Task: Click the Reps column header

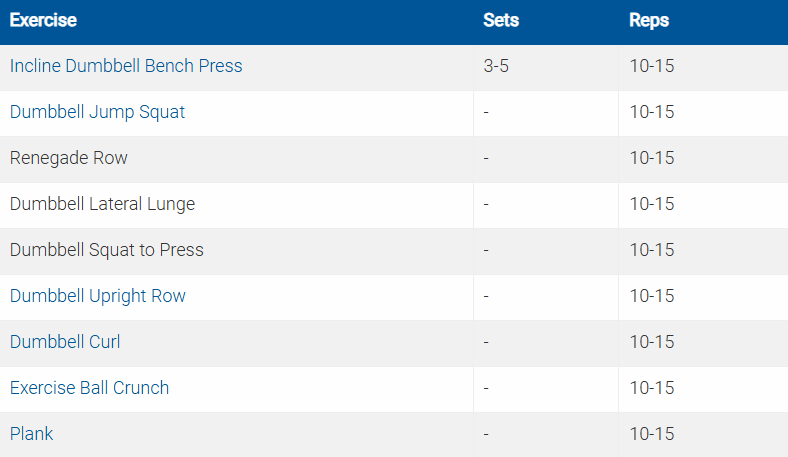Action: coord(649,20)
